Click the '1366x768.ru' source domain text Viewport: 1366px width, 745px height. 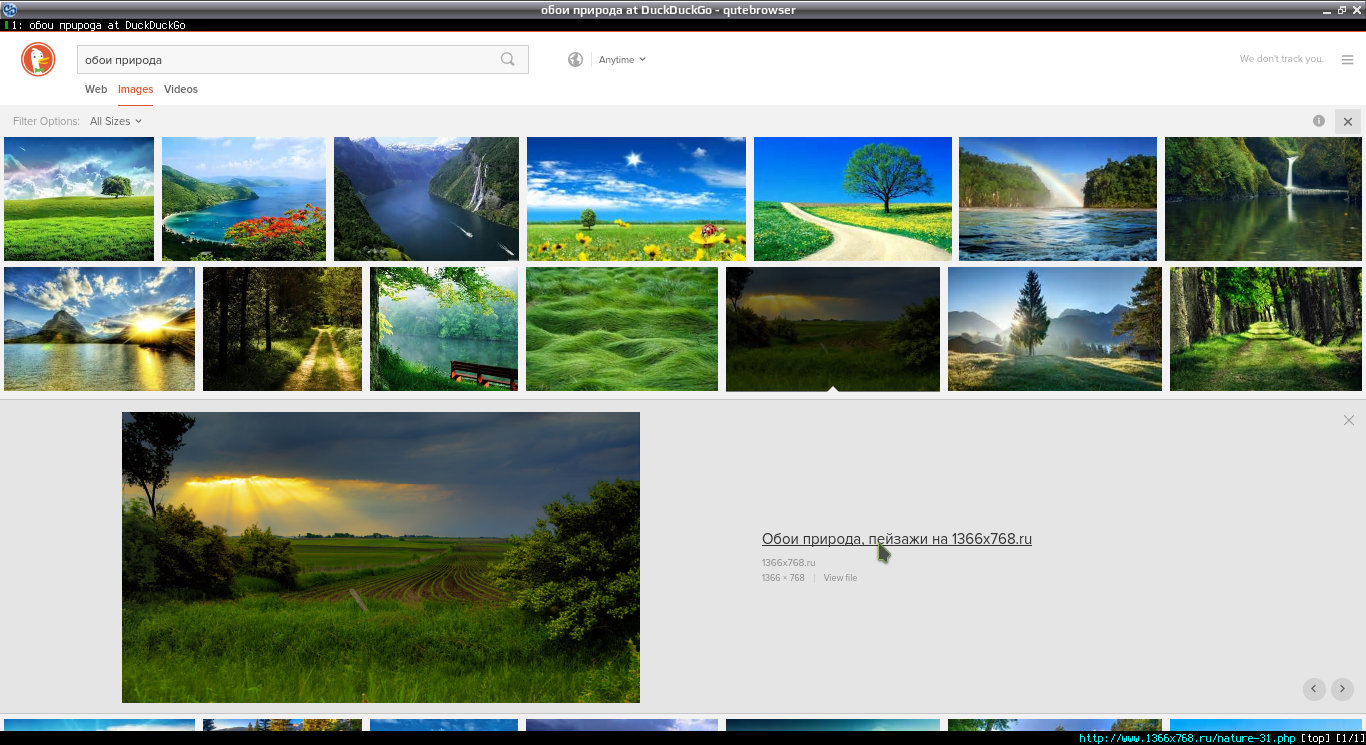[789, 563]
